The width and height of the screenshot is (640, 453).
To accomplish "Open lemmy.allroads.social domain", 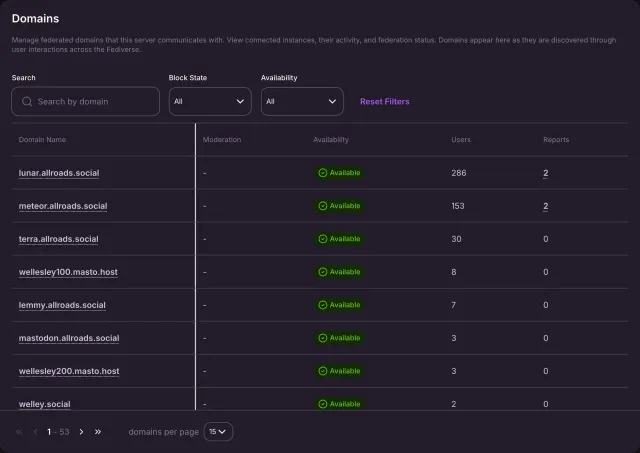I will (62, 305).
